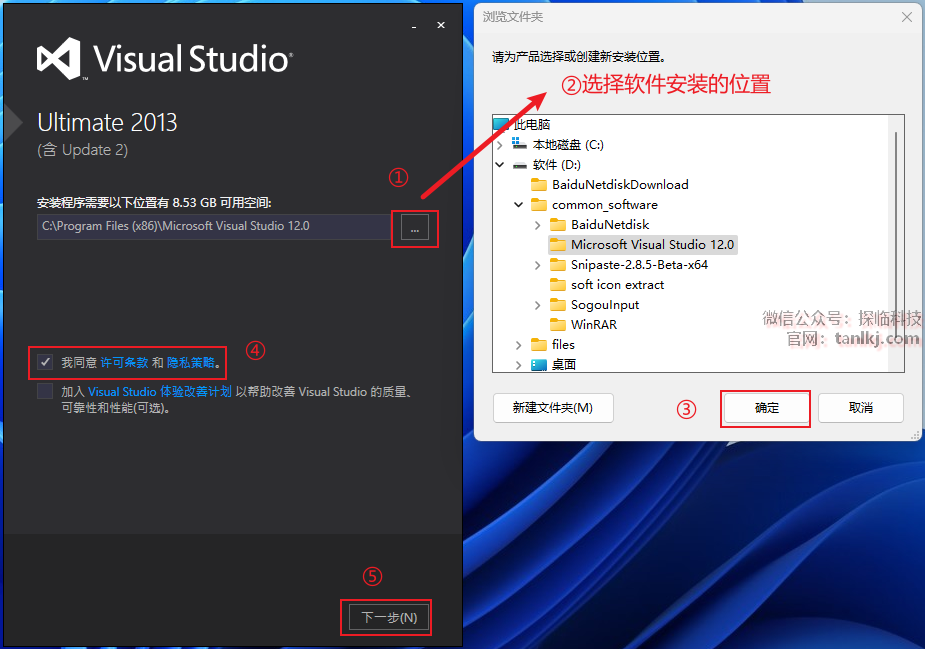Select 此电脑 root in folder tree
The image size is (925, 649).
531,124
